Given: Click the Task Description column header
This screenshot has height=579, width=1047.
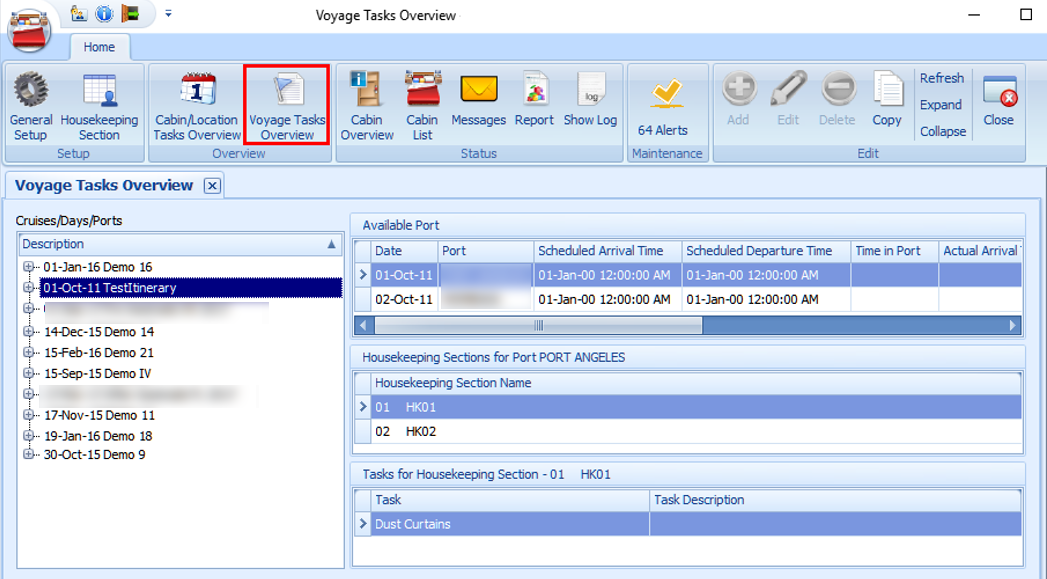Looking at the screenshot, I should [835, 500].
